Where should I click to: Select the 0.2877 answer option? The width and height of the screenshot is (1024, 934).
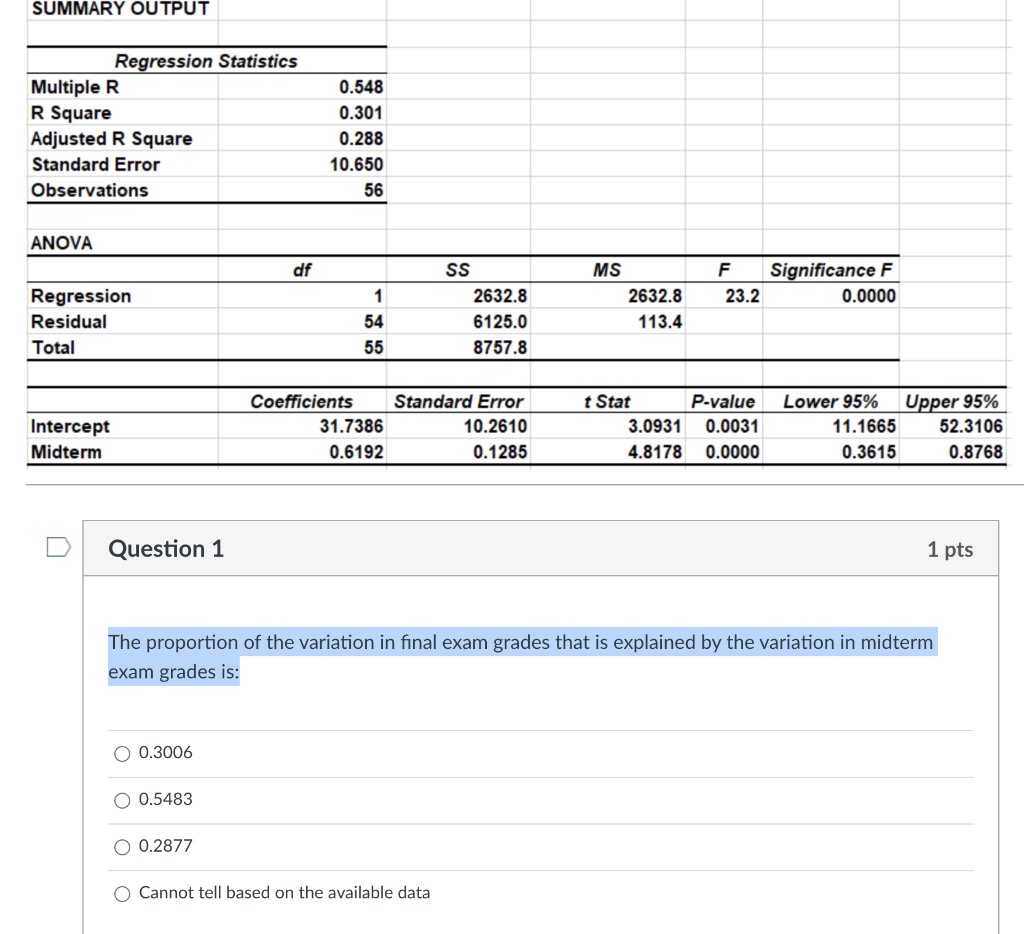click(x=121, y=847)
